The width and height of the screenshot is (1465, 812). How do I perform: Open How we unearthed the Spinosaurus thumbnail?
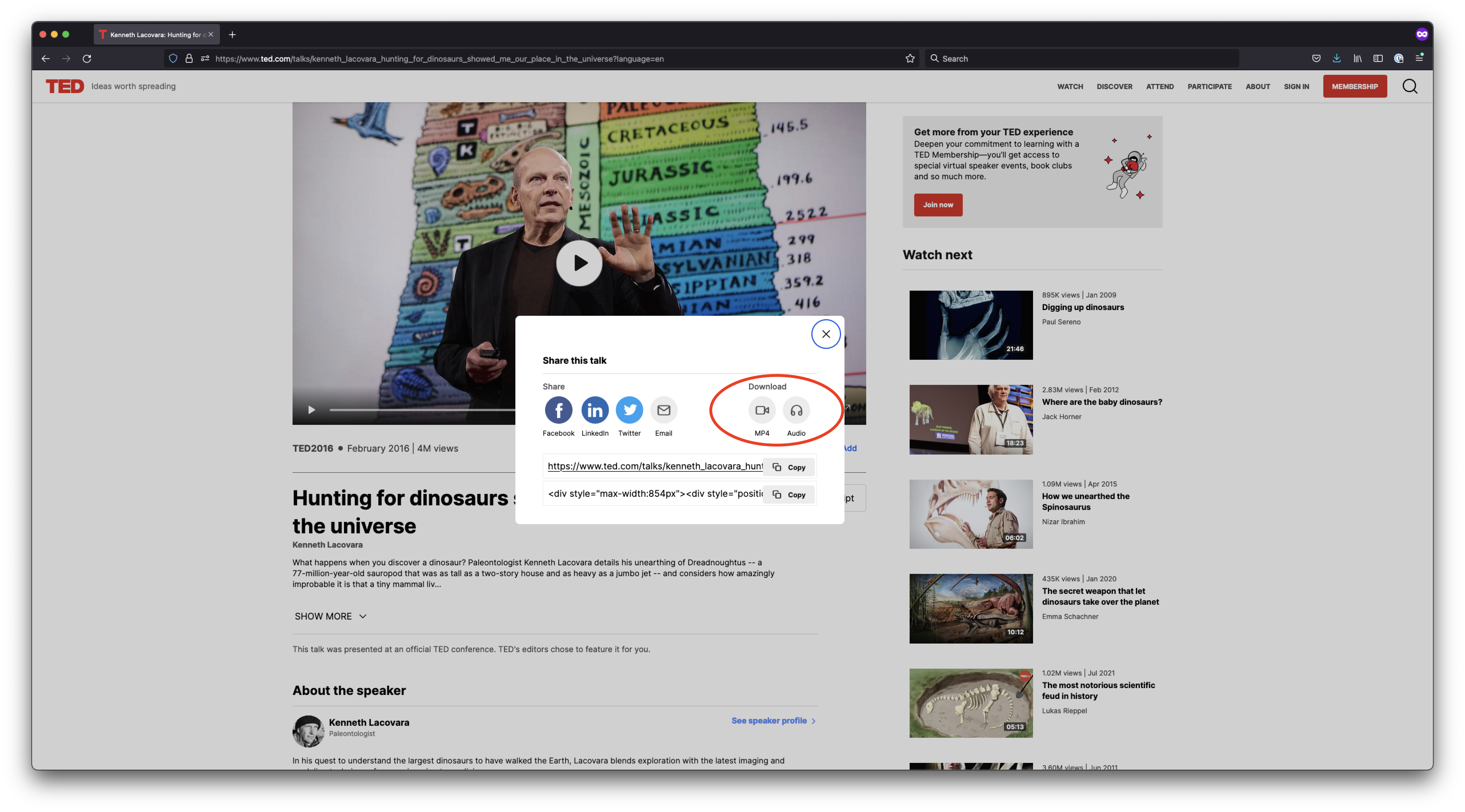[971, 514]
